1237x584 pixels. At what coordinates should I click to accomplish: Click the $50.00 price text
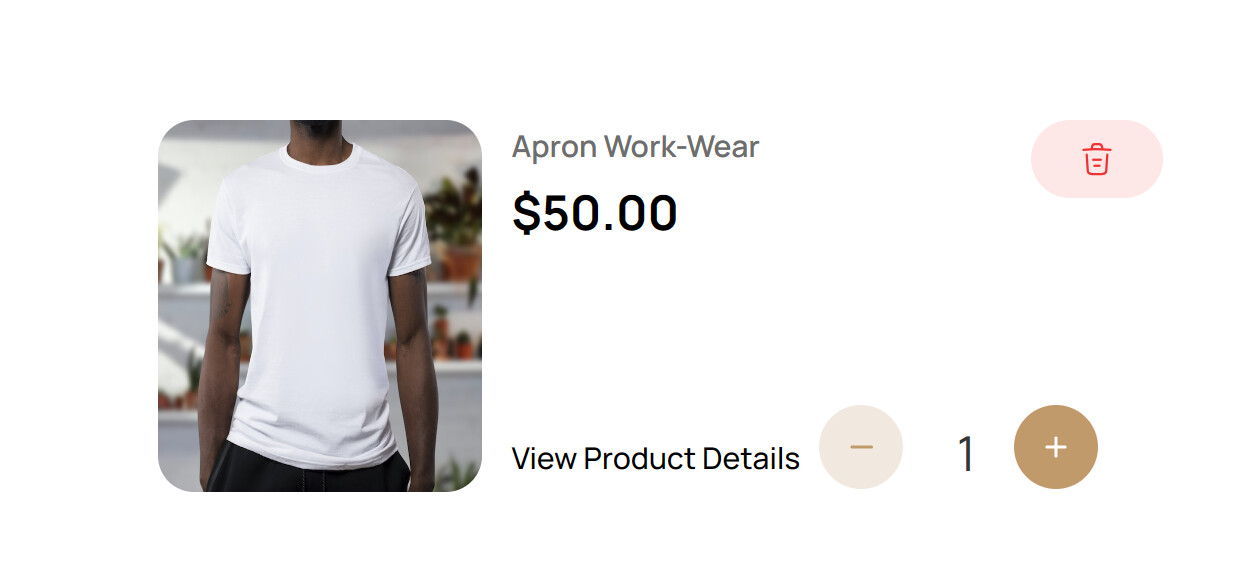(x=595, y=212)
